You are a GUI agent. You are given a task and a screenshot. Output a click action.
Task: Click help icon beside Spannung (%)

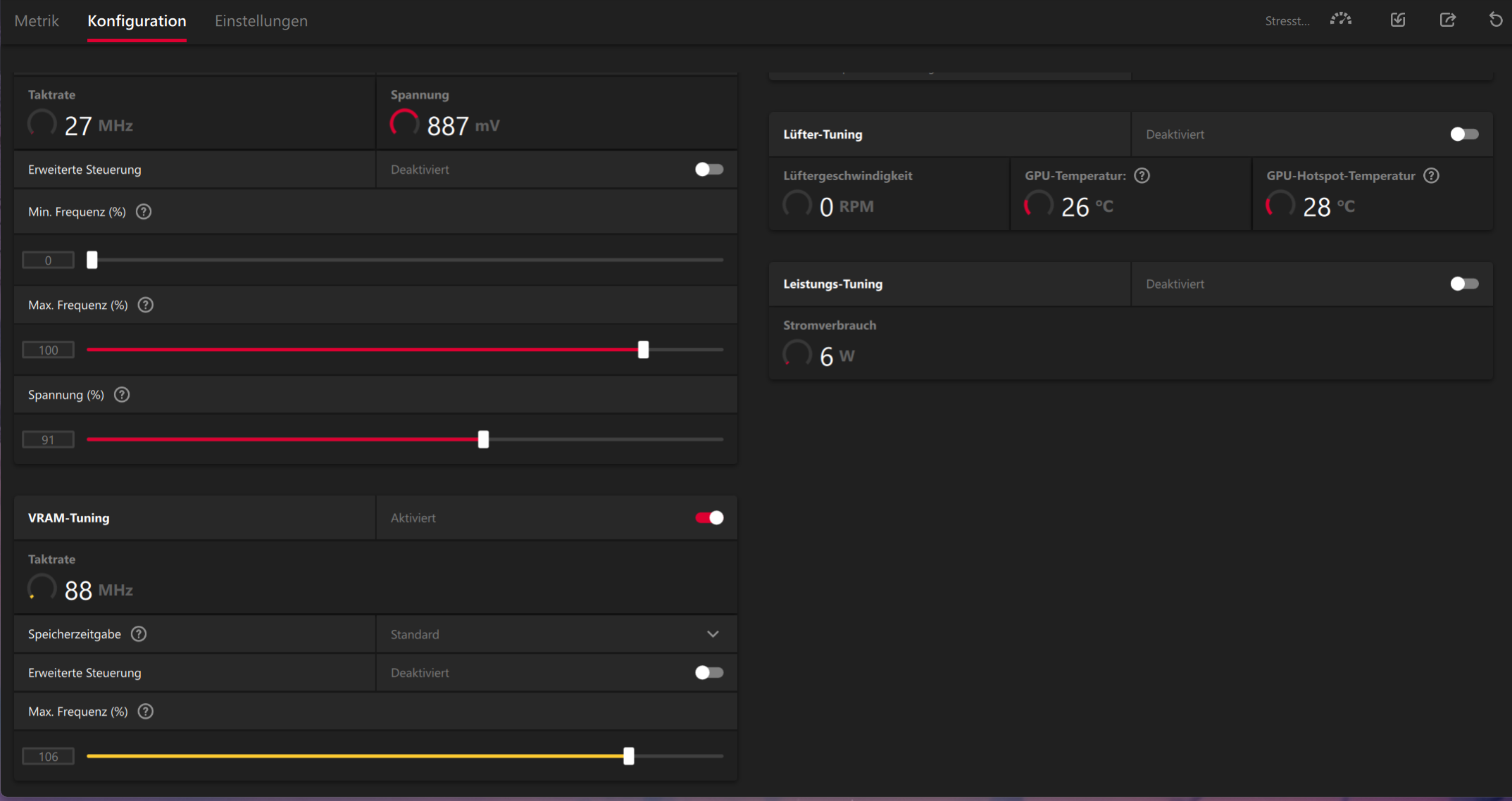[122, 395]
